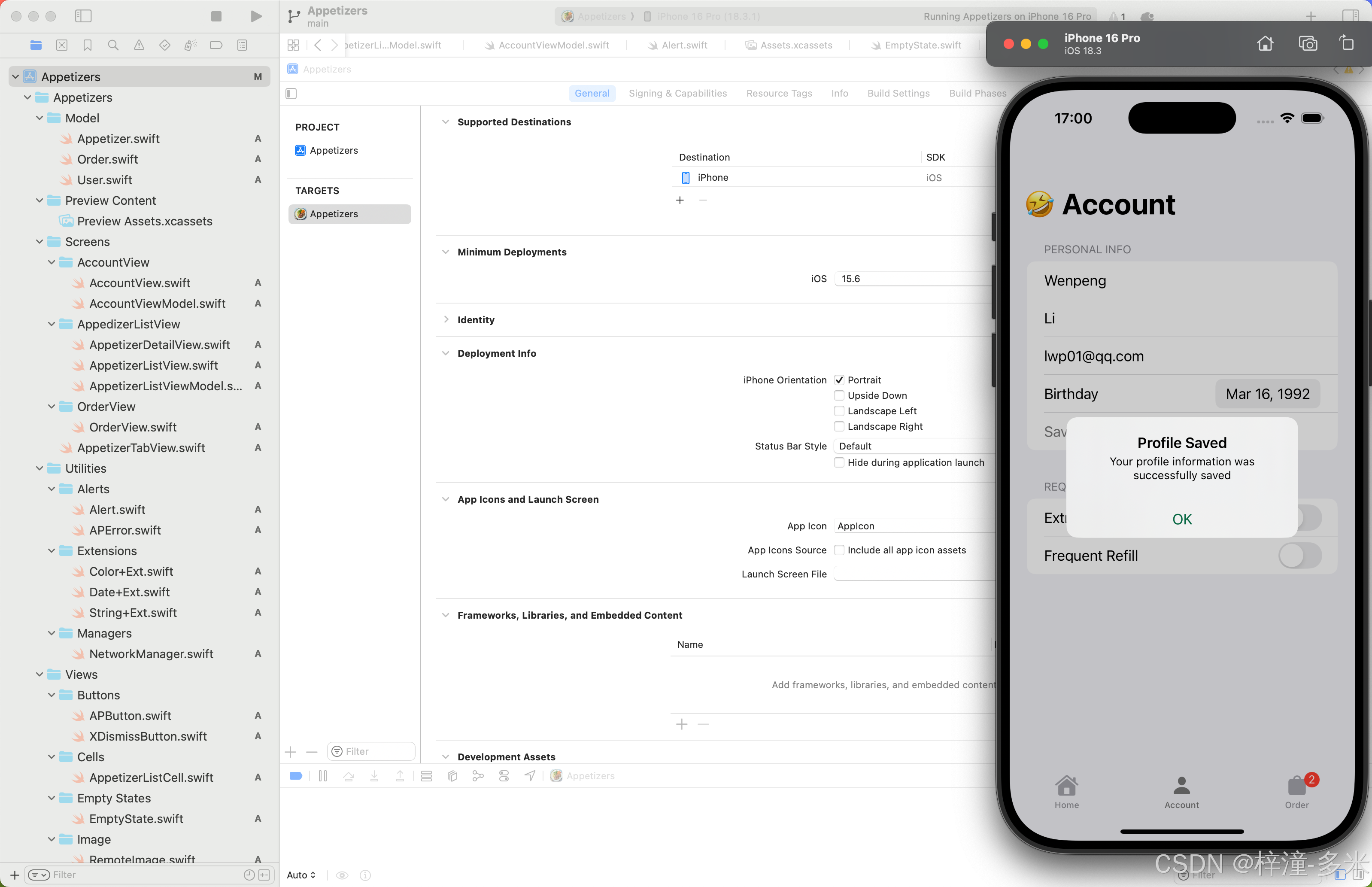Collapse the Screens folder in navigator
Screen dimensions: 1372x887
click(x=39, y=242)
